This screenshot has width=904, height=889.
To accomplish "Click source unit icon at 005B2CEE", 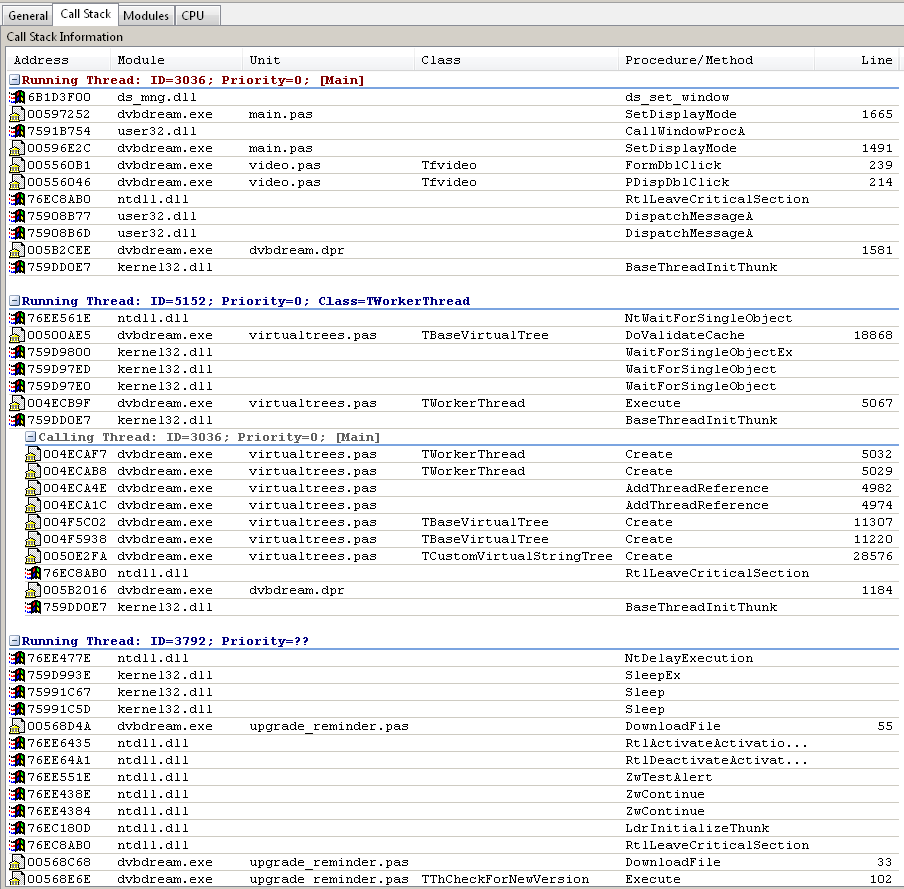I will click(17, 250).
